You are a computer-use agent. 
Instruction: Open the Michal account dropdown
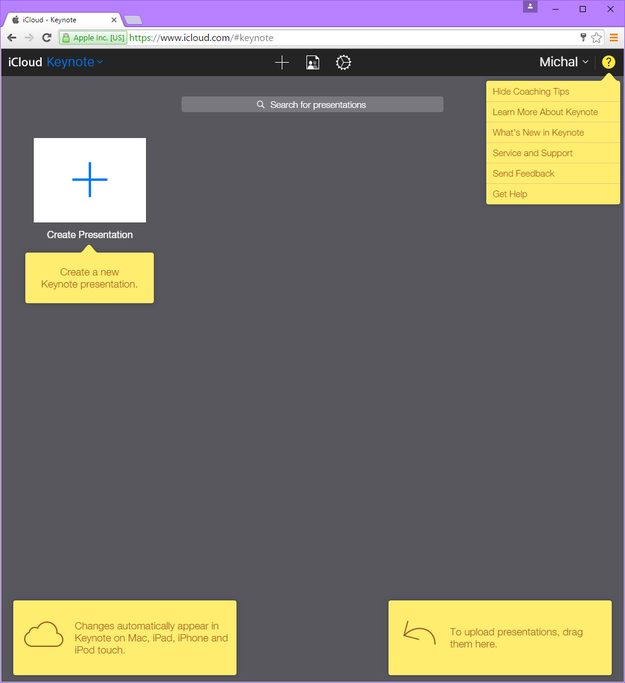[564, 62]
